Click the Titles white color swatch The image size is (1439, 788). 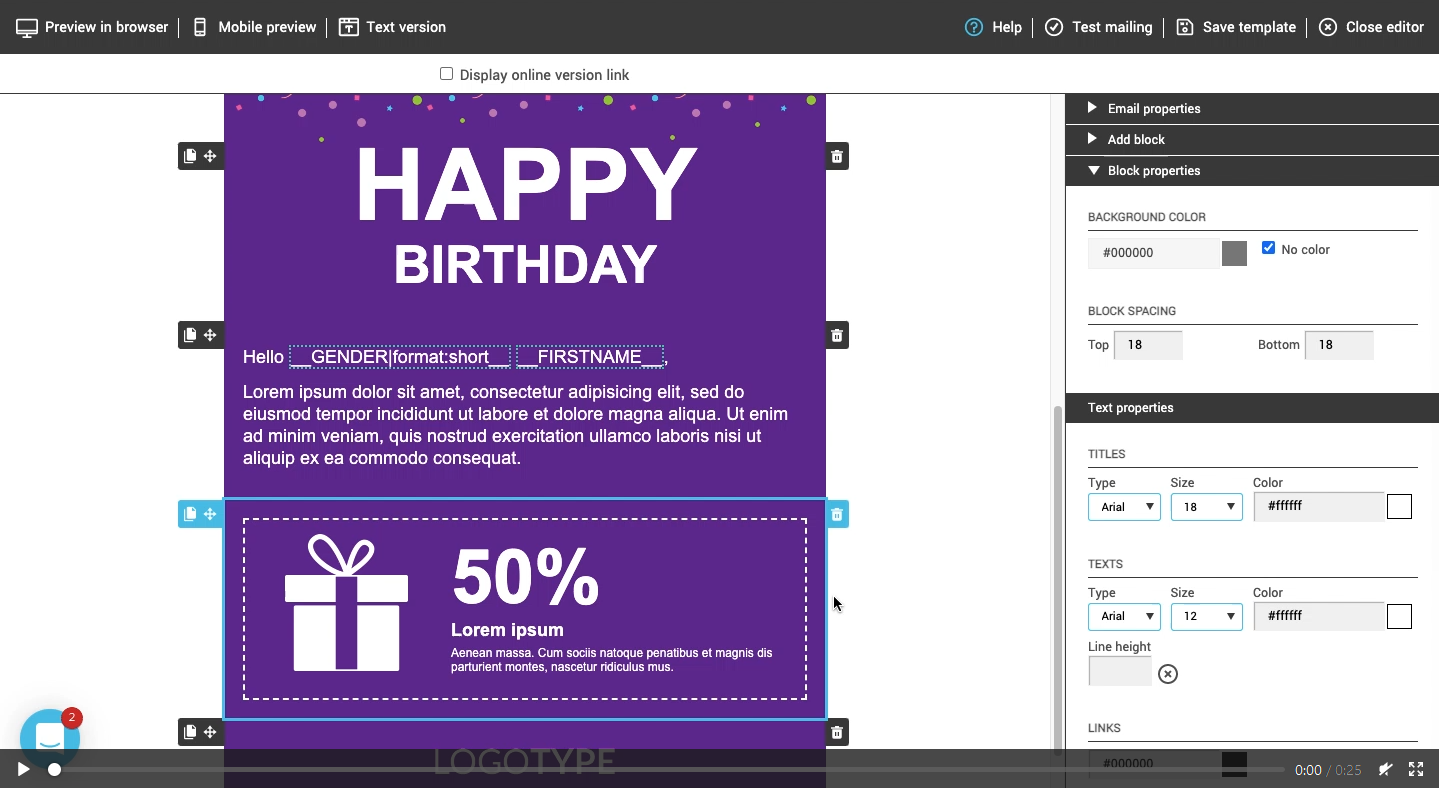point(1399,507)
